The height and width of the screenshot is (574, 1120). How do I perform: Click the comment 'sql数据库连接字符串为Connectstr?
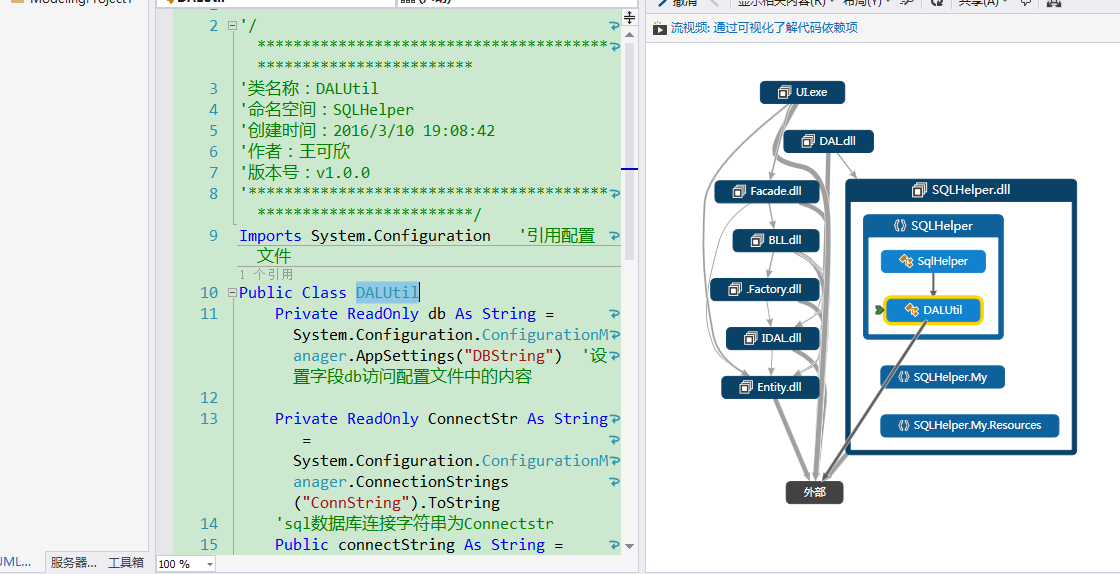click(x=414, y=524)
